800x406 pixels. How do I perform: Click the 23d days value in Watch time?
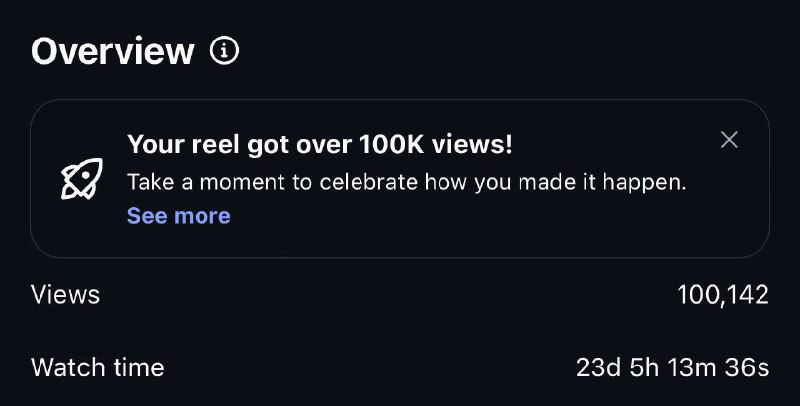(596, 367)
